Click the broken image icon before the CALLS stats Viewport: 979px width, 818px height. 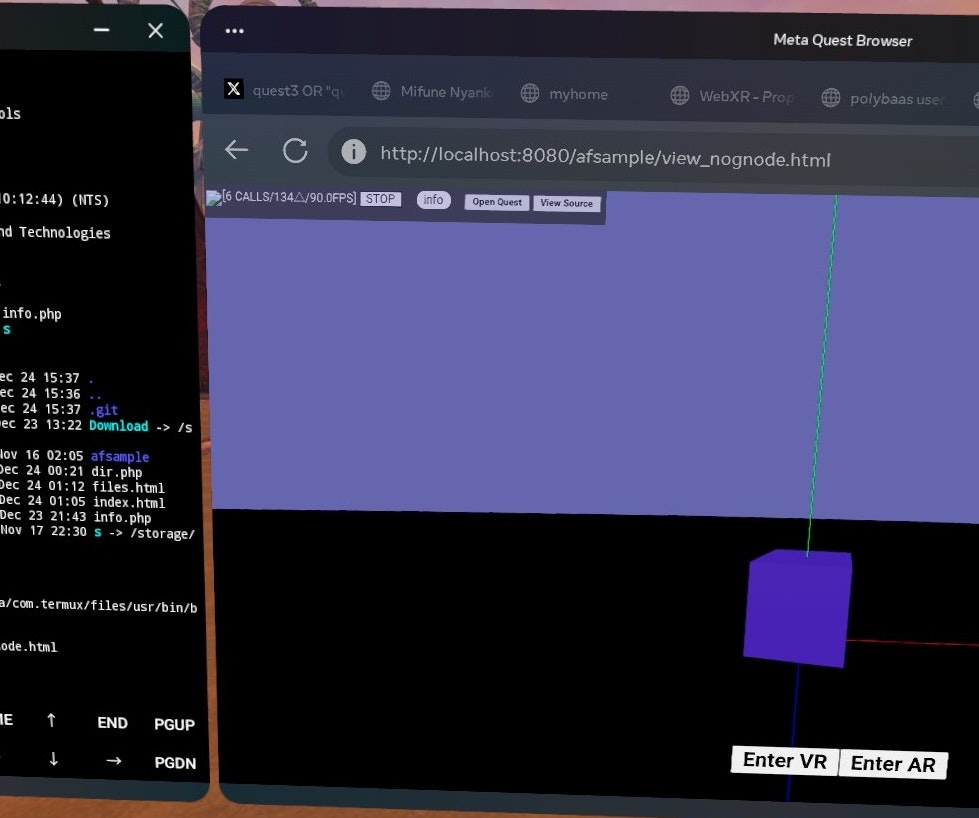pyautogui.click(x=214, y=199)
